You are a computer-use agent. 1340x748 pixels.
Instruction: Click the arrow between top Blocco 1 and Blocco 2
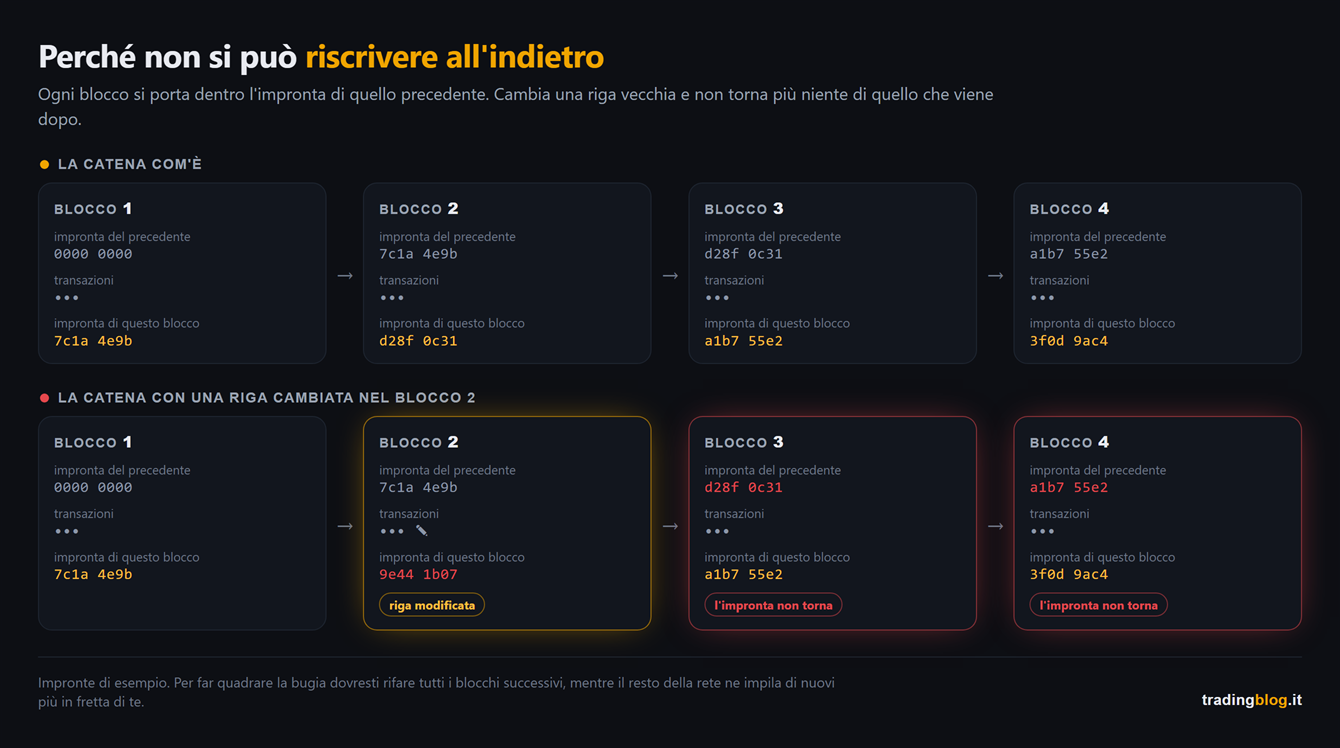[345, 275]
